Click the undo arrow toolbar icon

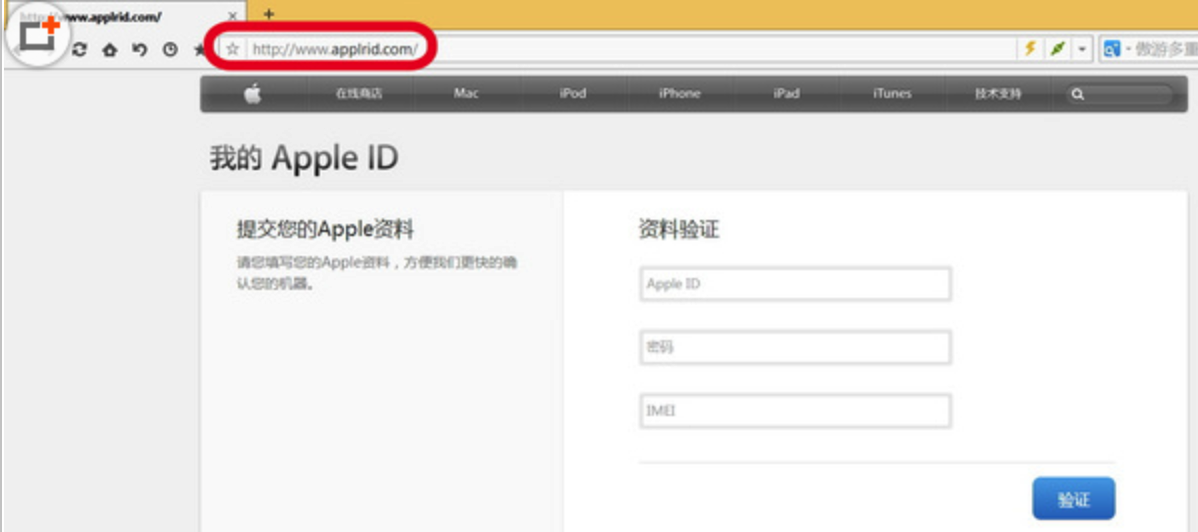[x=140, y=50]
